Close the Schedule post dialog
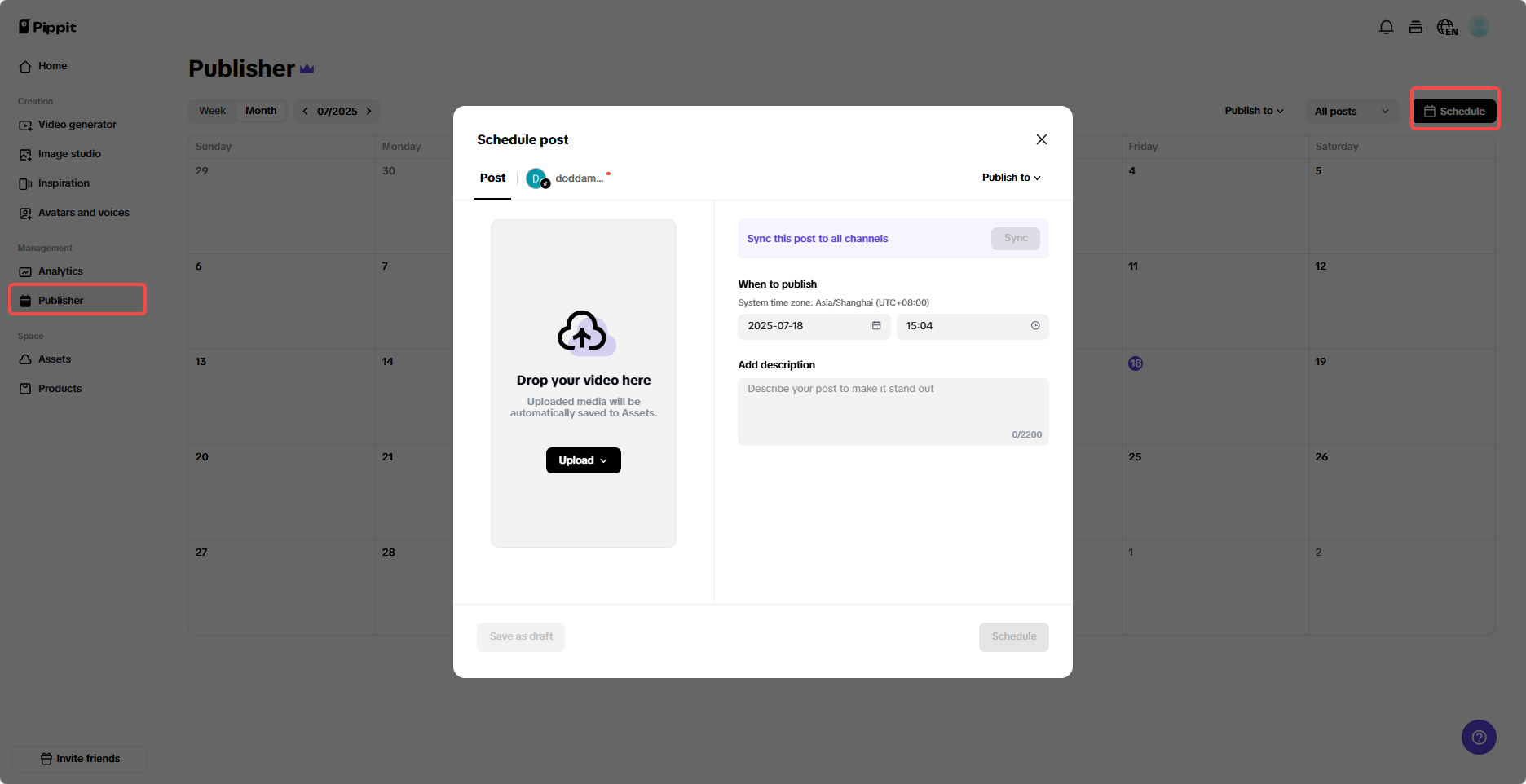Viewport: 1526px width, 784px height. point(1041,139)
